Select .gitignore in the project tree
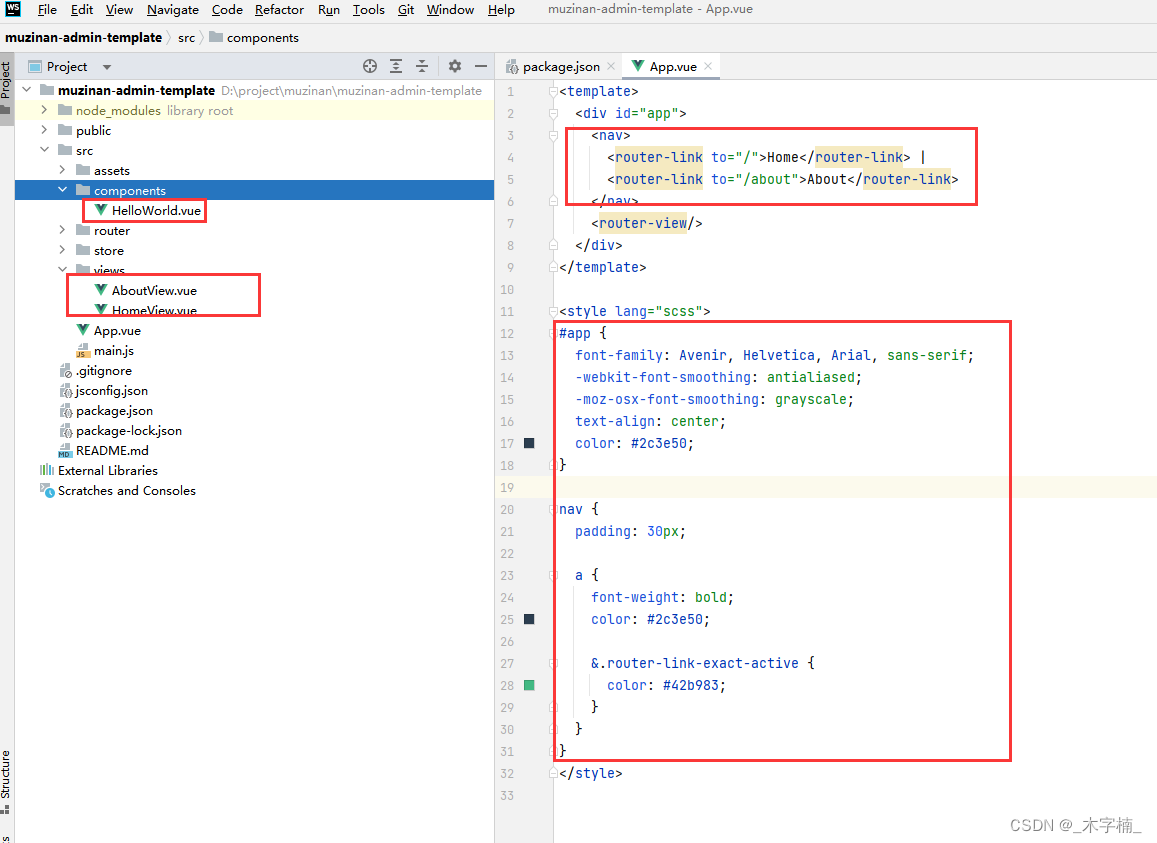The height and width of the screenshot is (843, 1157). click(x=103, y=371)
